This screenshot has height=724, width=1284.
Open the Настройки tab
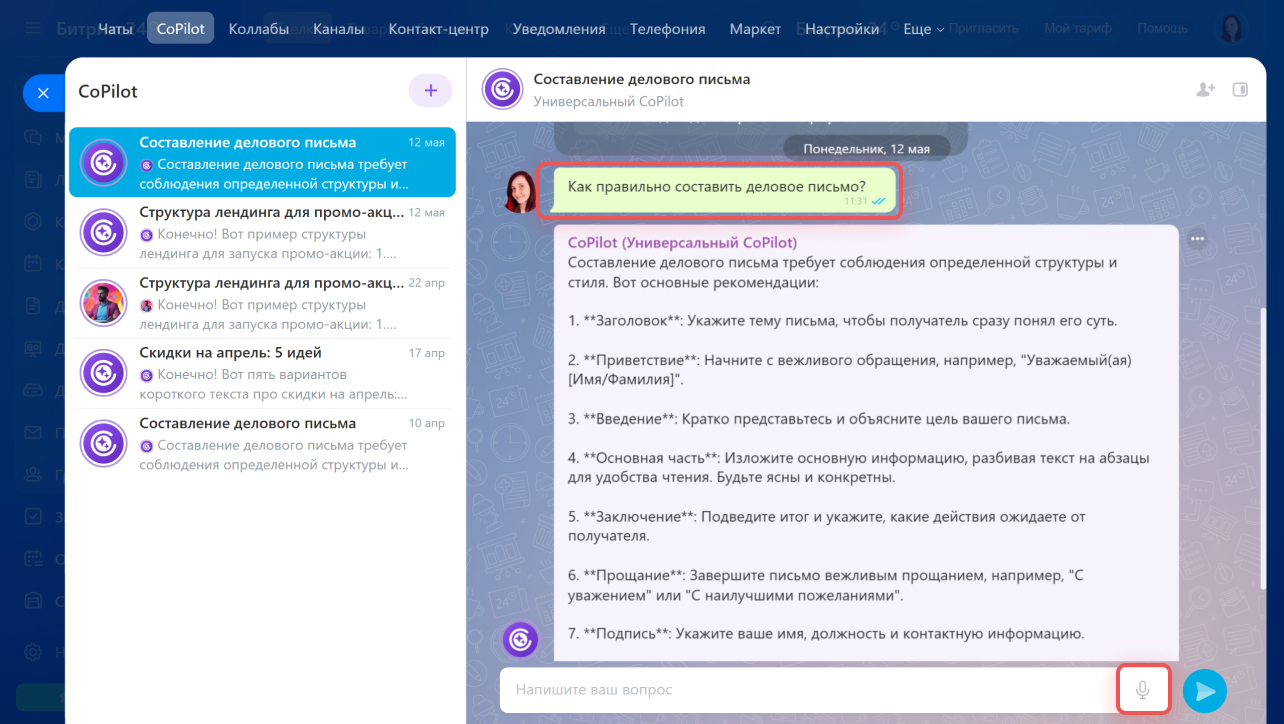click(x=842, y=29)
